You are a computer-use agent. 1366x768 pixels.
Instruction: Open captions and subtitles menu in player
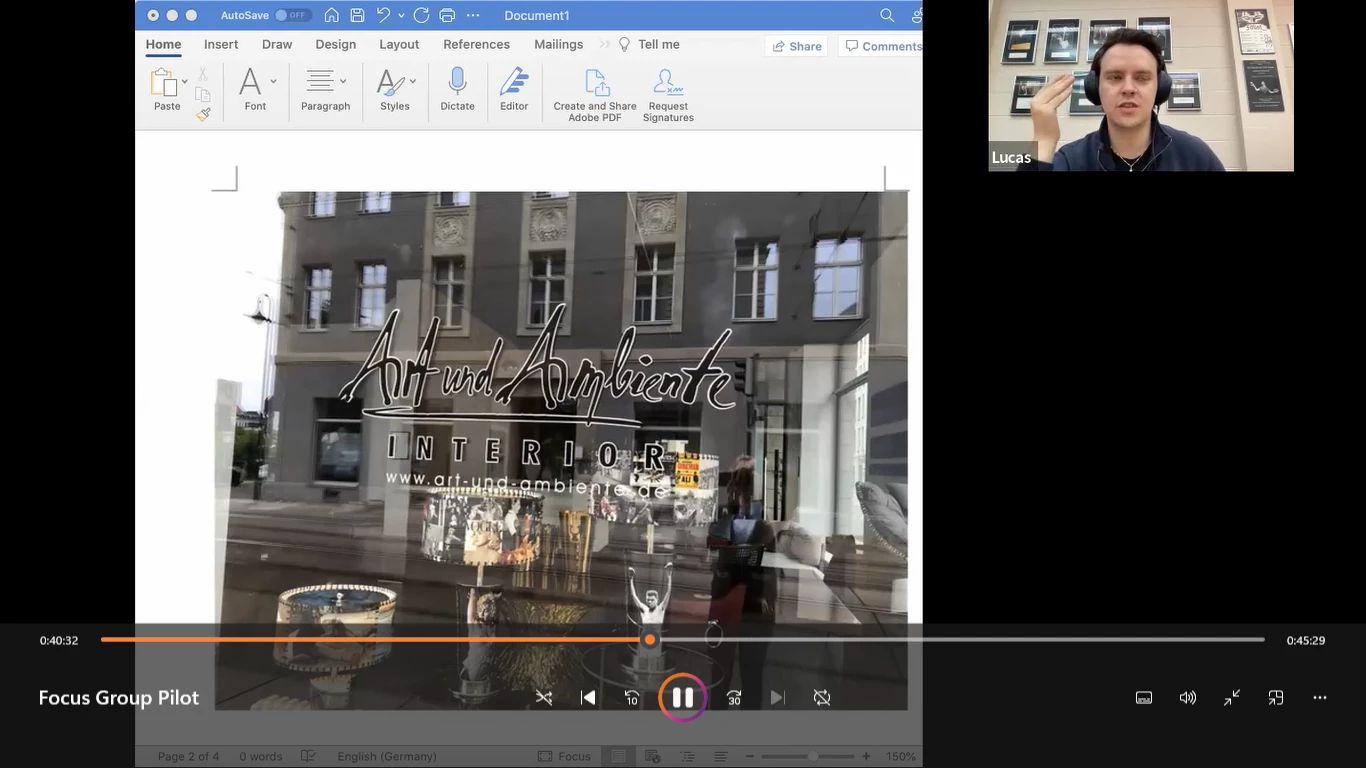(1144, 698)
